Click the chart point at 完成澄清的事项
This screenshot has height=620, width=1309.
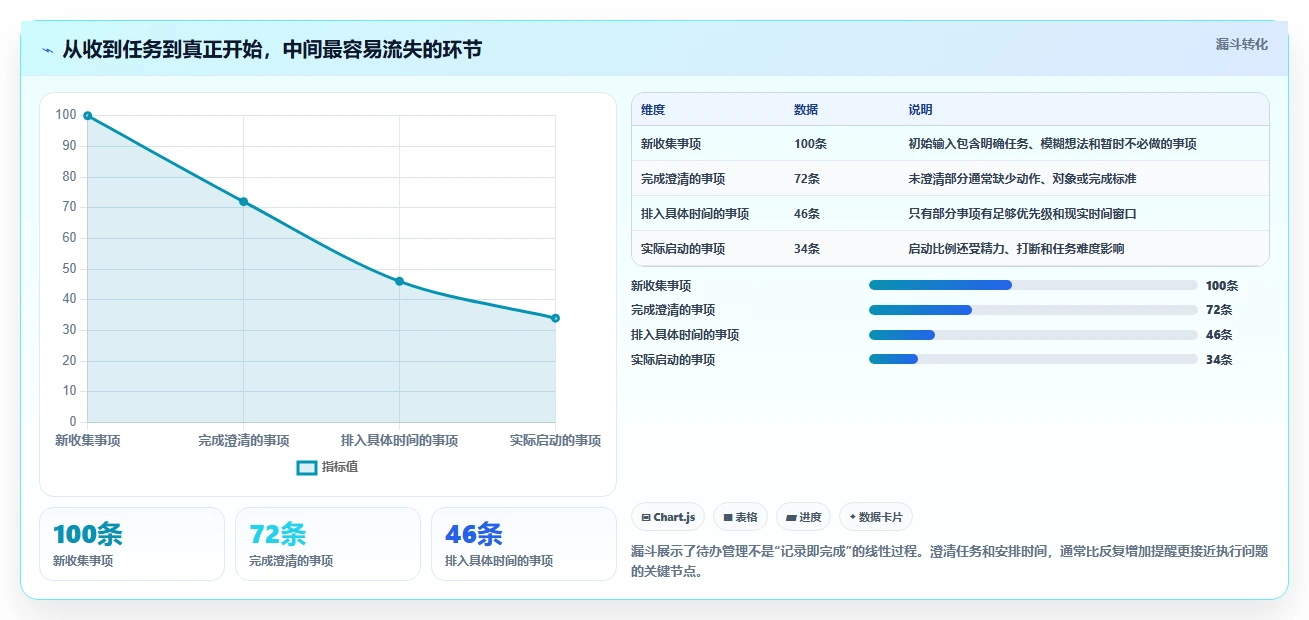pos(243,202)
